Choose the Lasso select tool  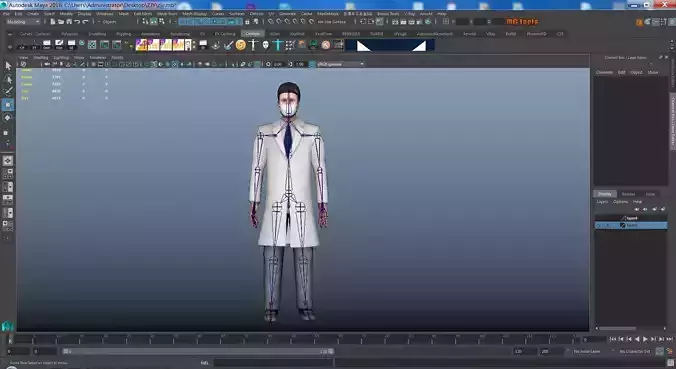click(x=8, y=79)
